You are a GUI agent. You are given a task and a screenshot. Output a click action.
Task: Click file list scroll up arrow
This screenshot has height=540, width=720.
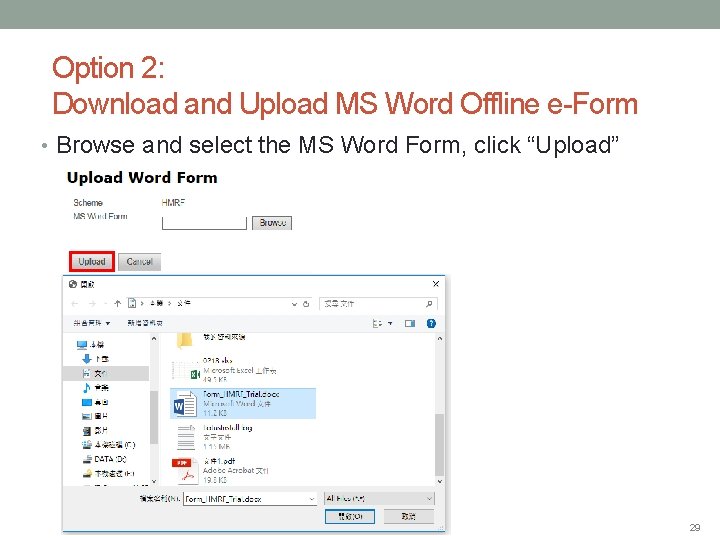(439, 339)
